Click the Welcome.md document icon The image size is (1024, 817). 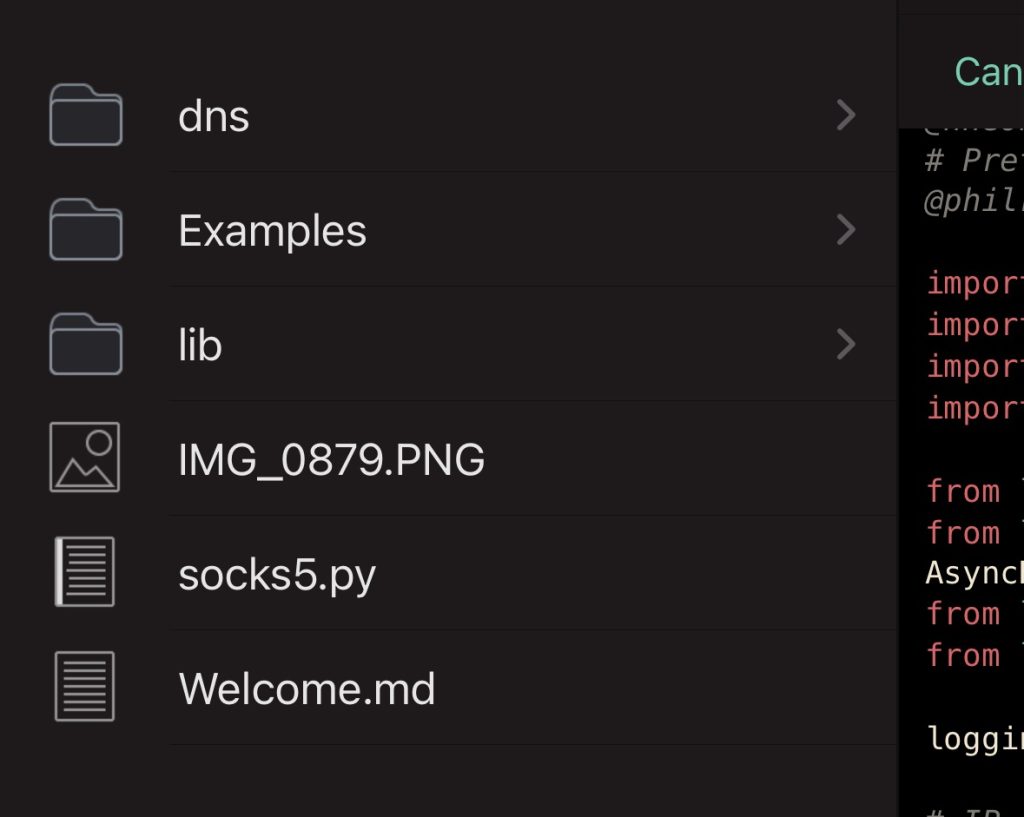(x=85, y=686)
